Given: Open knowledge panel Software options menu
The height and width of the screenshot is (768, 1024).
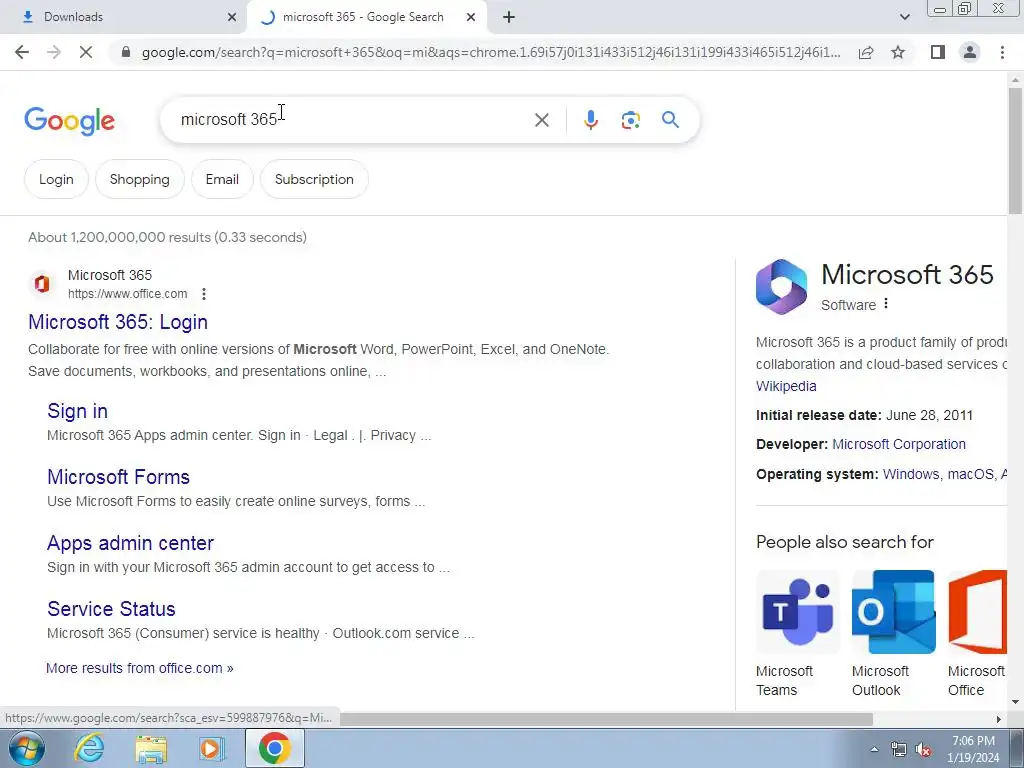Looking at the screenshot, I should click(886, 304).
